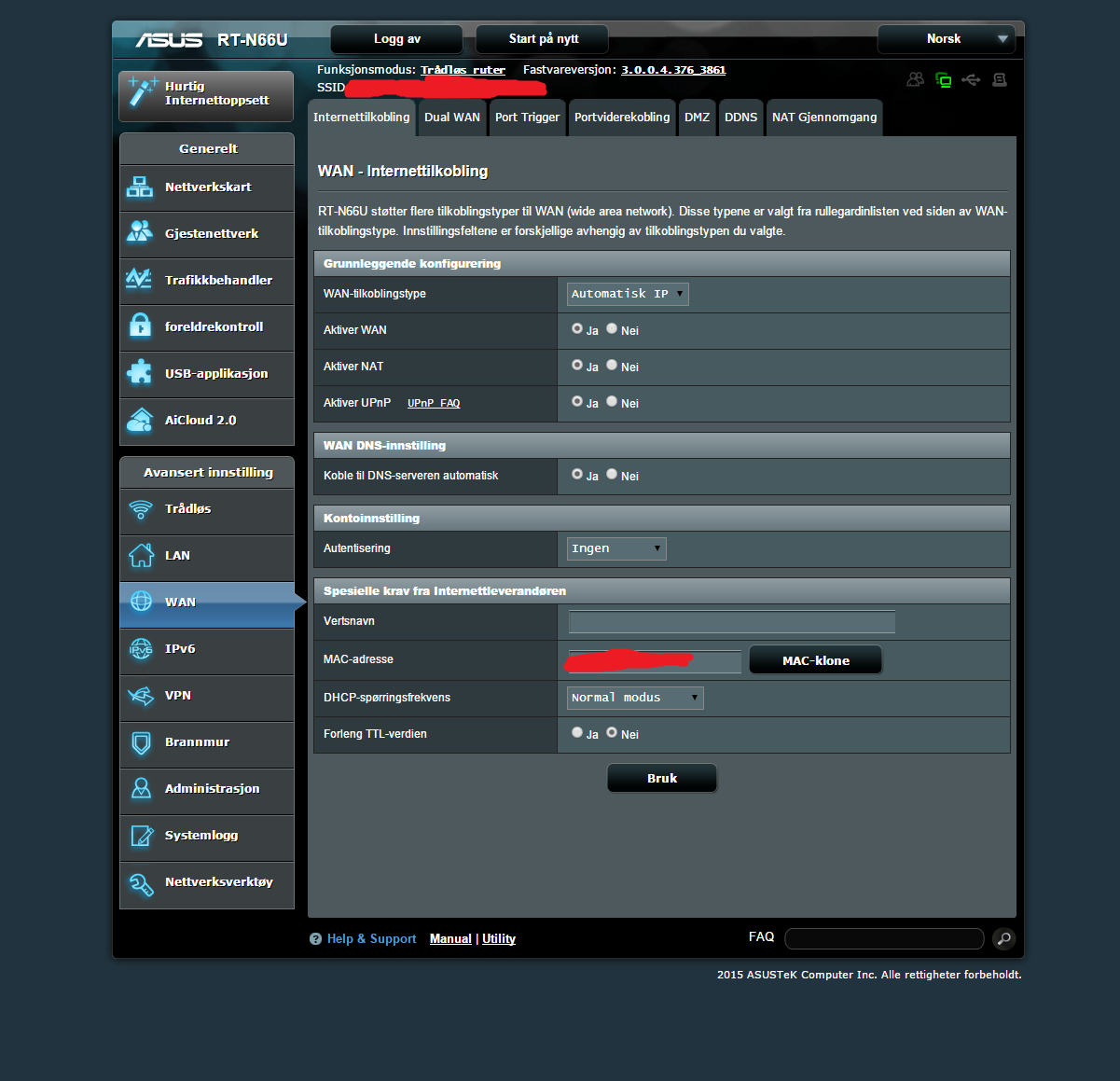Click the USB status icon in header

pyautogui.click(x=971, y=80)
